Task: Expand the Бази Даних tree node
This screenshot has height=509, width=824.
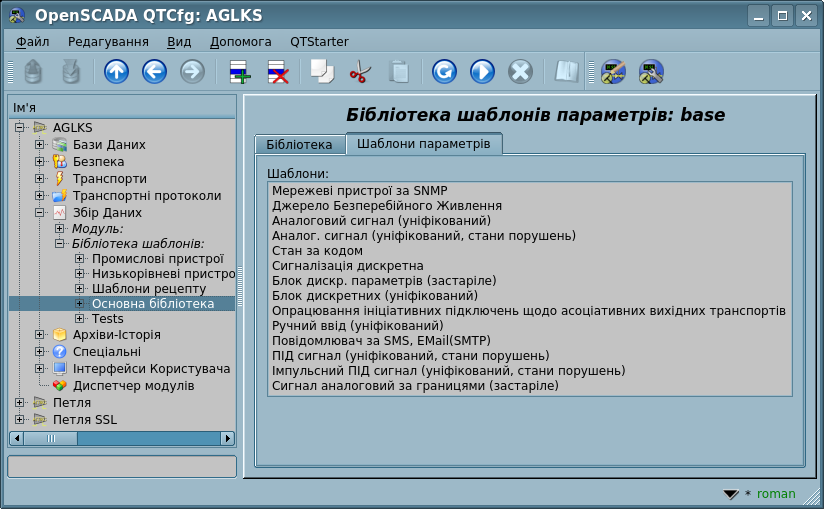Action: (40, 145)
